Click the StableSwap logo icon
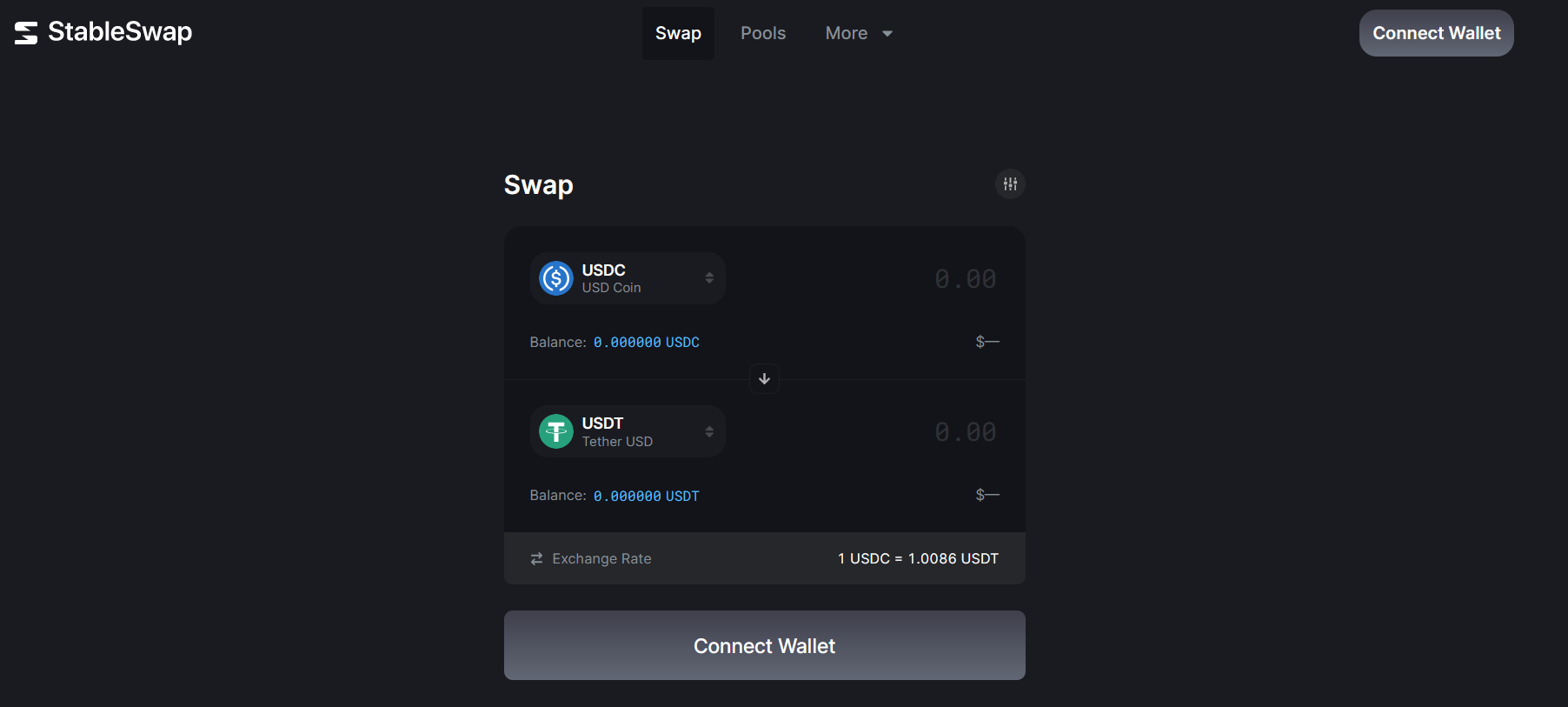 click(26, 33)
